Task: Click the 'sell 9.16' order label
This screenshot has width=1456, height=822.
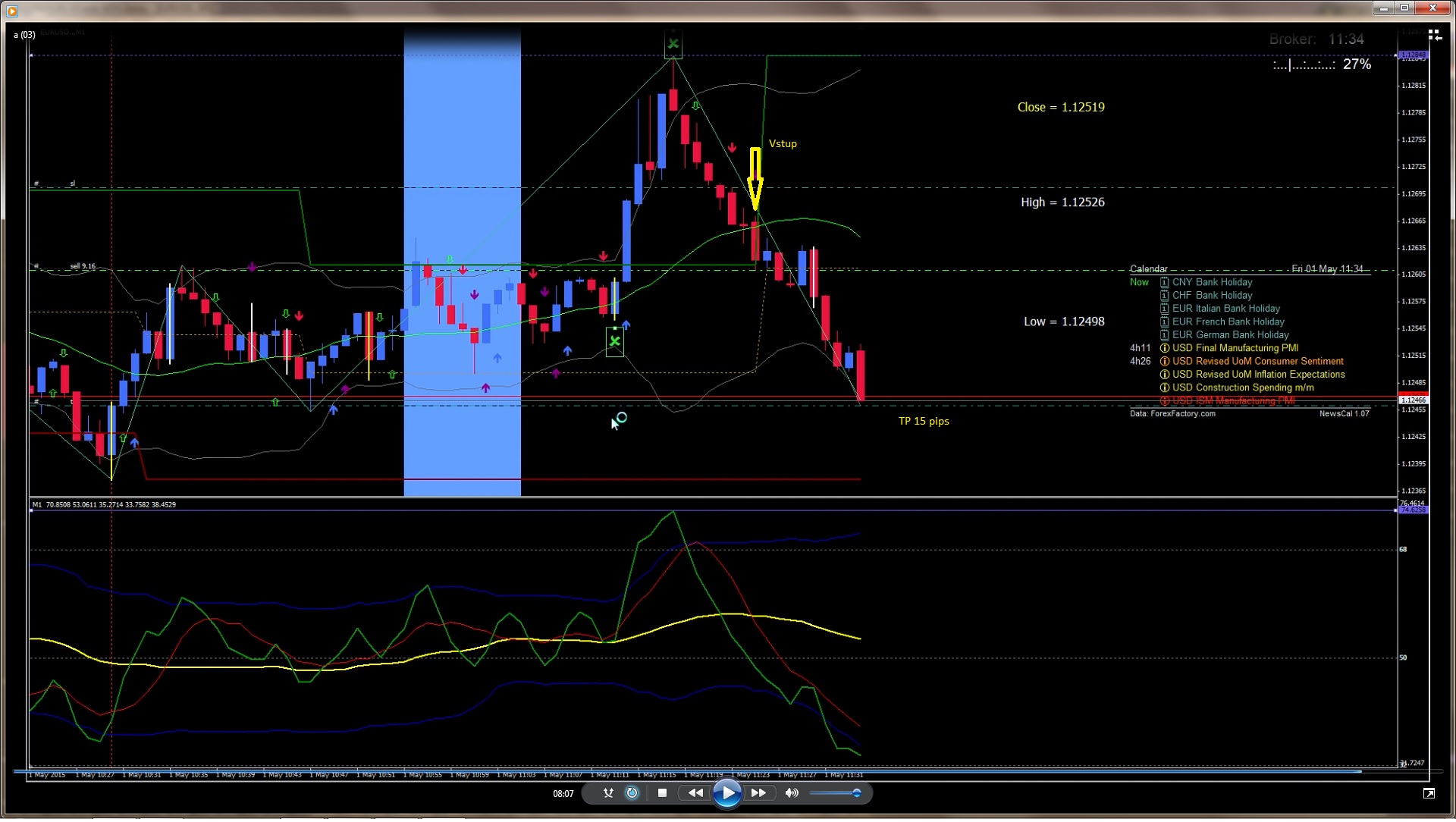Action: pyautogui.click(x=83, y=267)
